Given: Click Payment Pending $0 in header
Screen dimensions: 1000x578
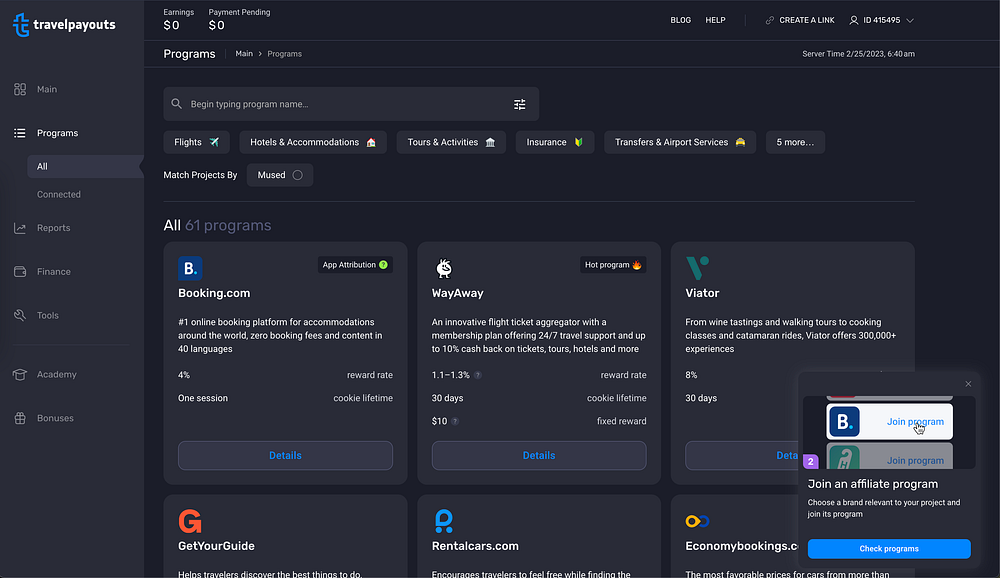Looking at the screenshot, I should pyautogui.click(x=239, y=20).
